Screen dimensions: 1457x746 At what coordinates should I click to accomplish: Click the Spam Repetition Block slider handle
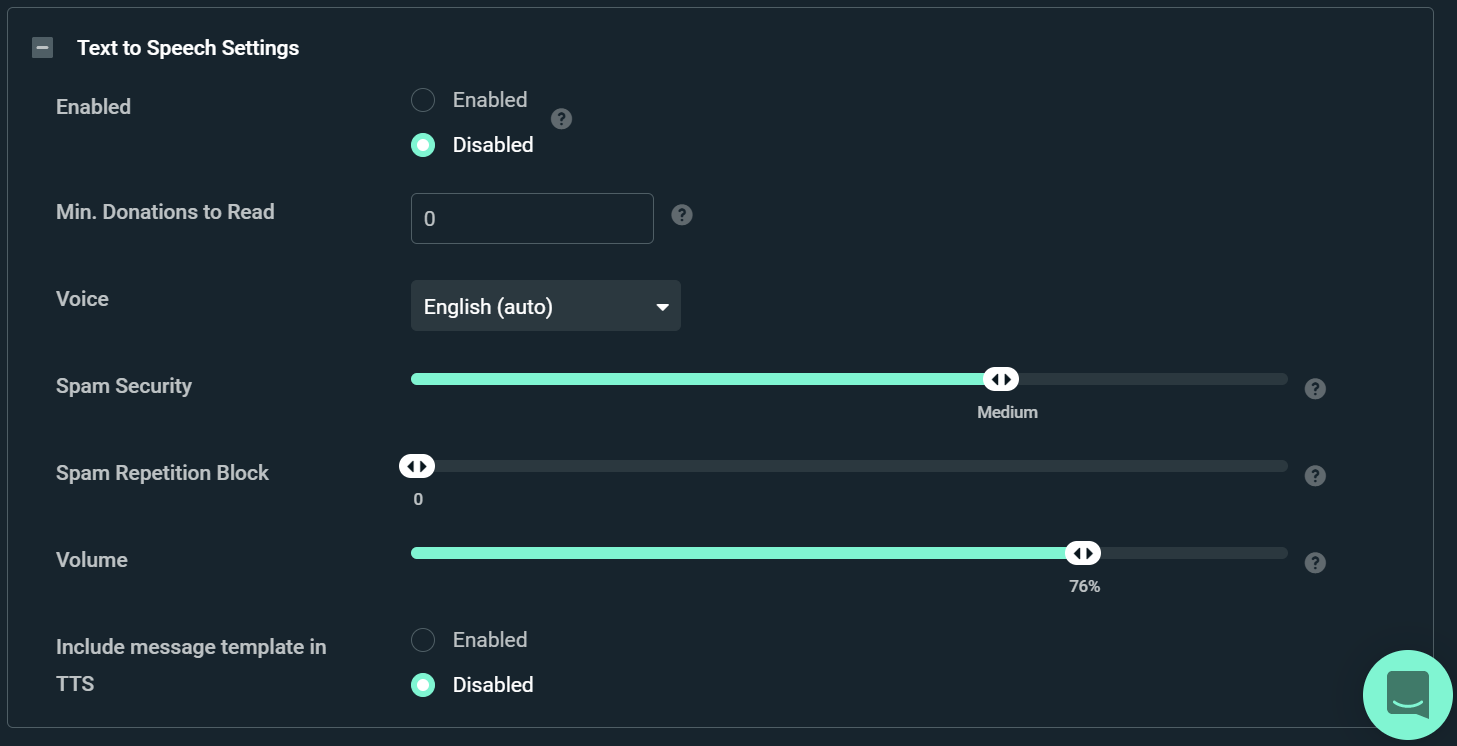pos(416,465)
